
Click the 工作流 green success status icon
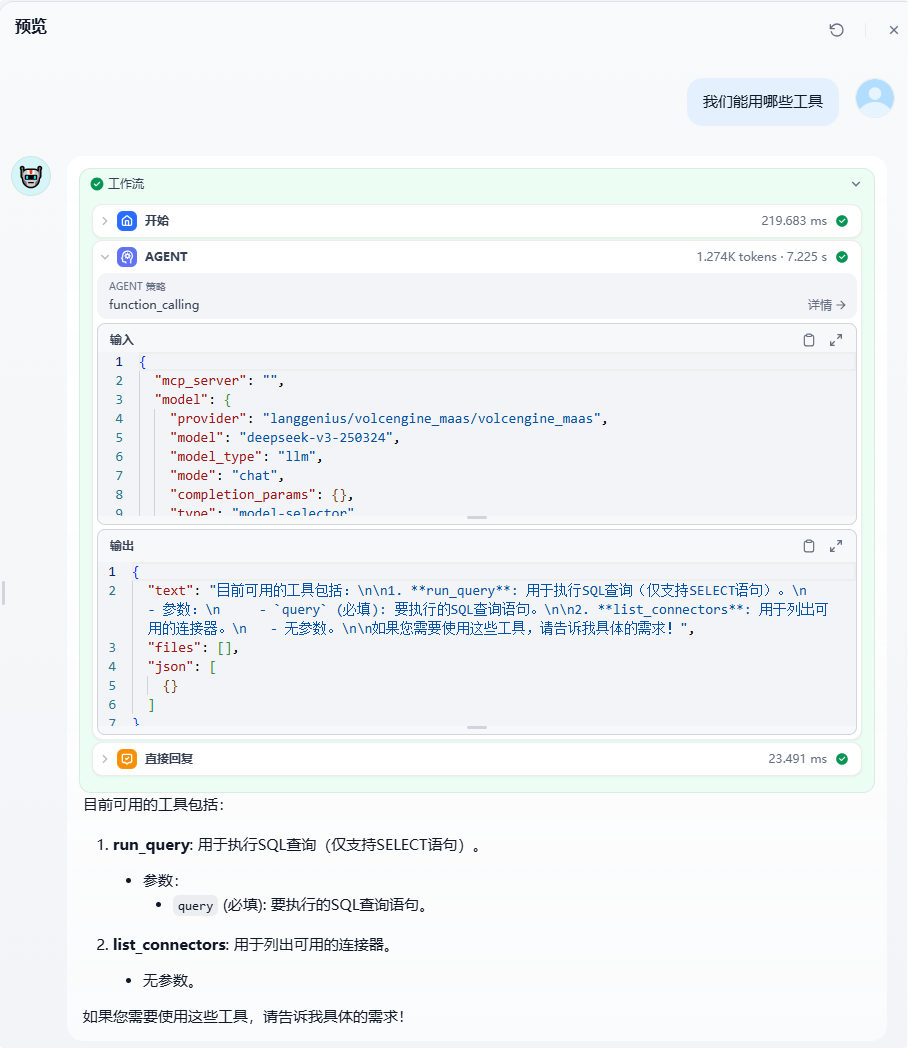point(97,184)
